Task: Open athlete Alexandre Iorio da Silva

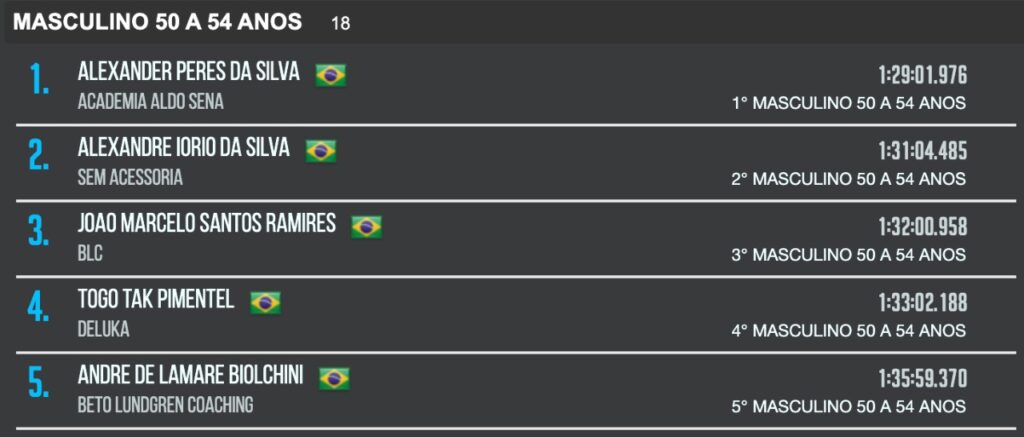Action: (x=184, y=148)
